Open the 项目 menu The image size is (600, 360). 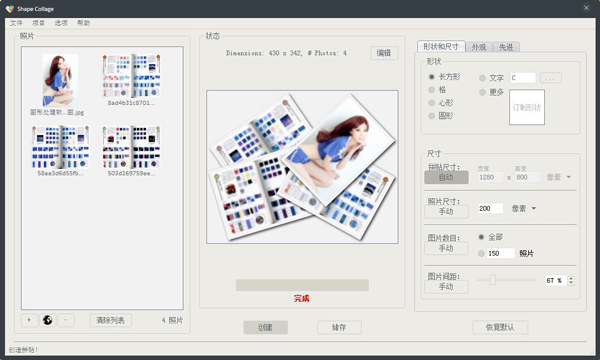pos(38,23)
